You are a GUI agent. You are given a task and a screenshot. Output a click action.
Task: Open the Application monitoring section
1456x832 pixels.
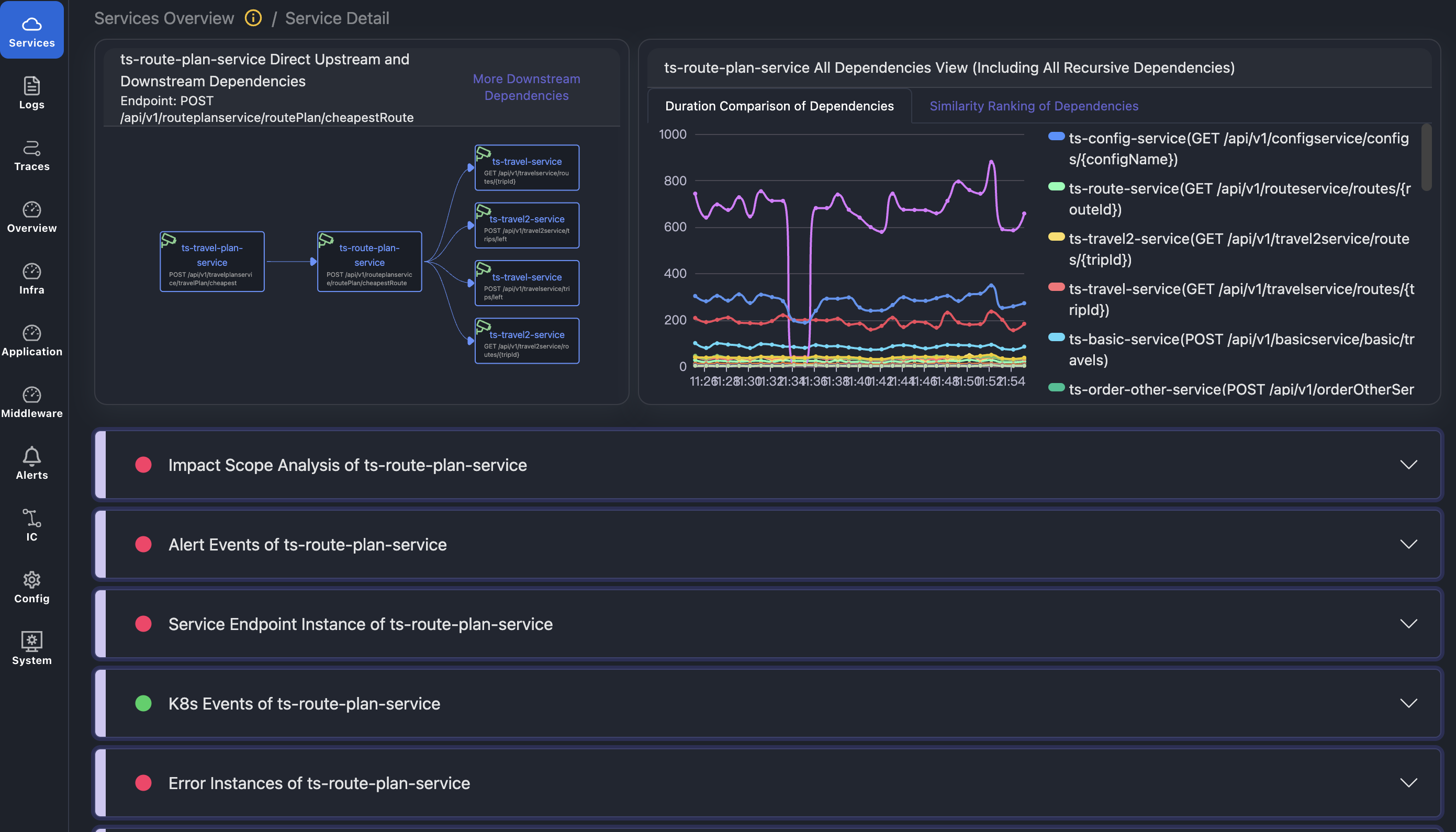(31, 339)
